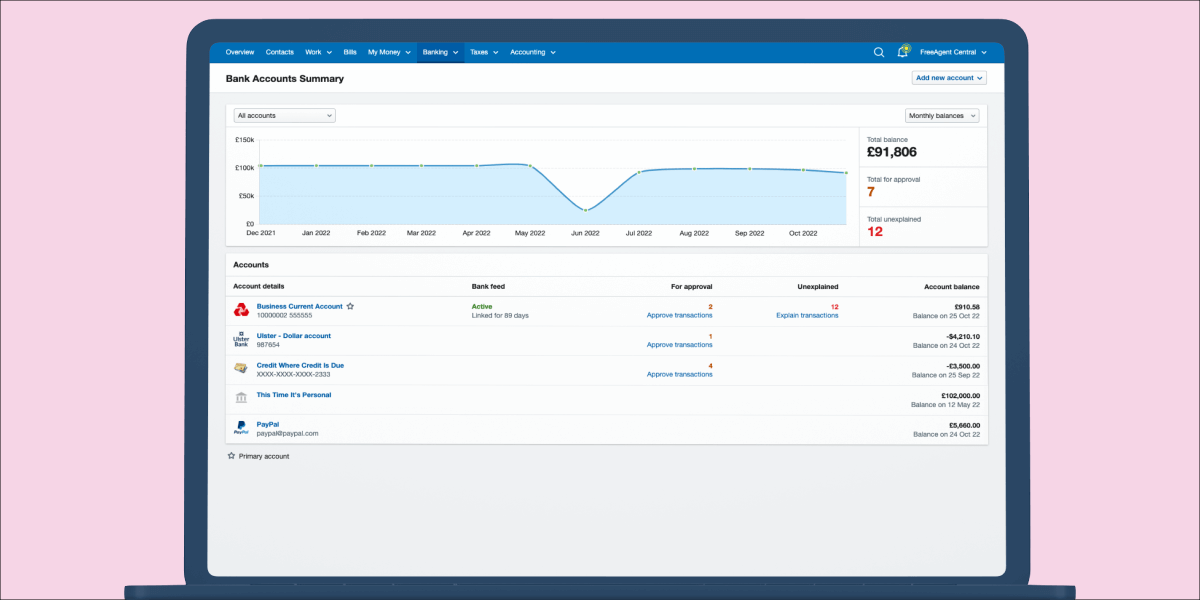Click the £910.58 account balance
Viewport: 1200px width, 600px height.
(967, 306)
